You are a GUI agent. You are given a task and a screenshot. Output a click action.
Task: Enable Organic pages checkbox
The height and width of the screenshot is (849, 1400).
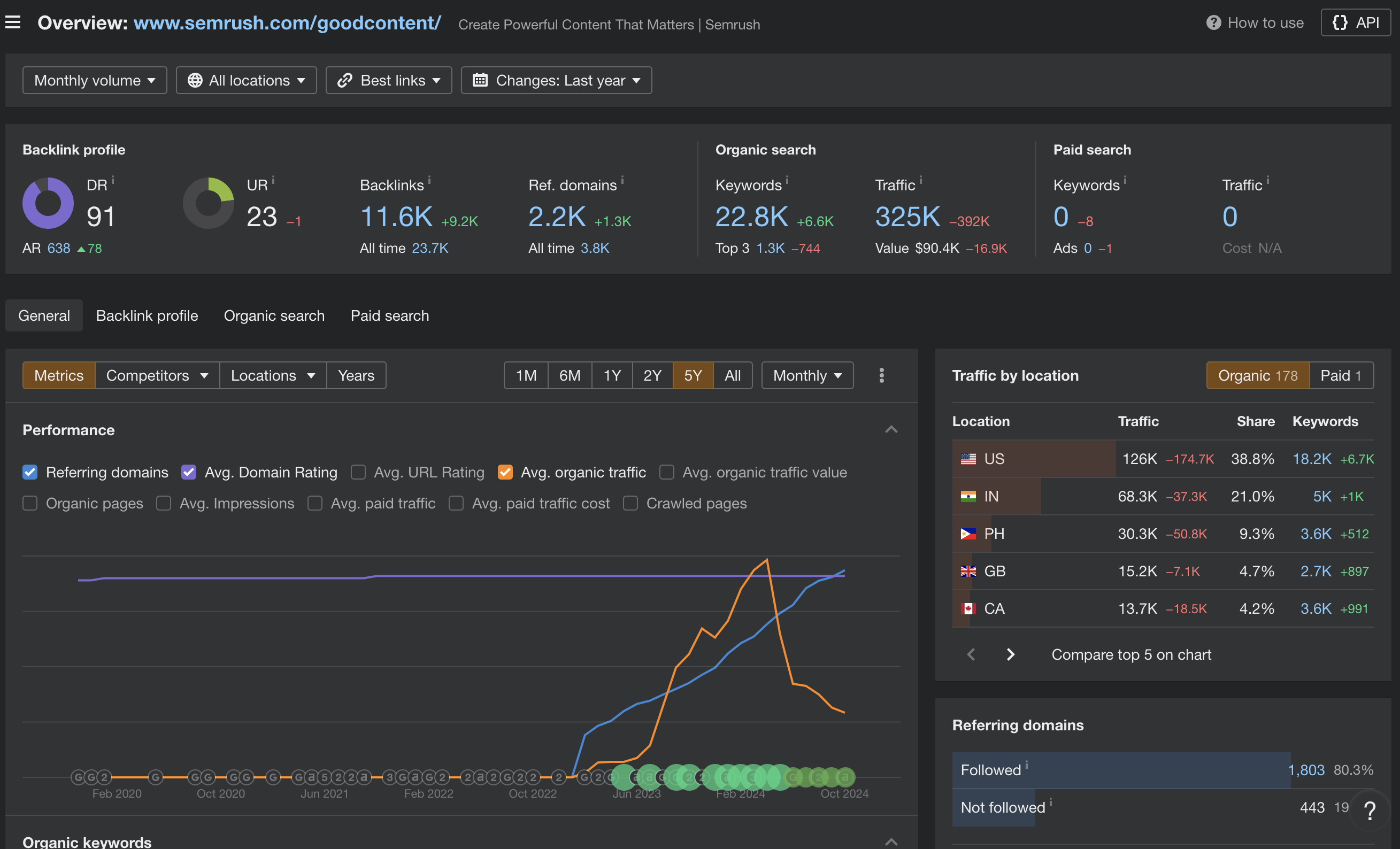click(x=30, y=503)
